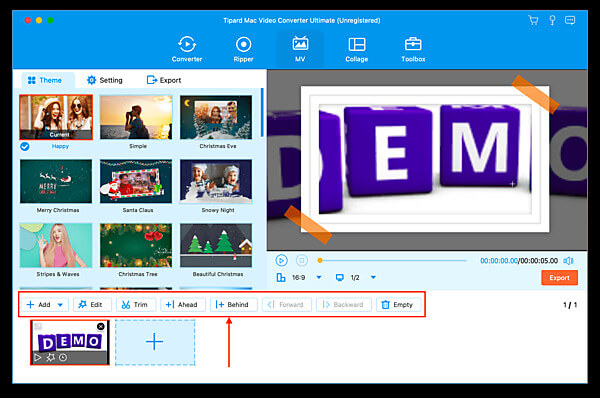The width and height of the screenshot is (600, 398).
Task: Remove the DEMO clip with its X icon
Action: pyautogui.click(x=101, y=326)
